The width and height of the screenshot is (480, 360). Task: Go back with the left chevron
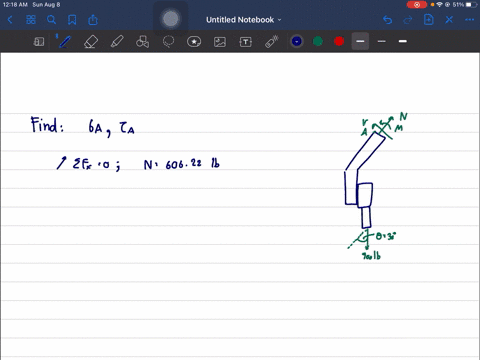pyautogui.click(x=10, y=20)
